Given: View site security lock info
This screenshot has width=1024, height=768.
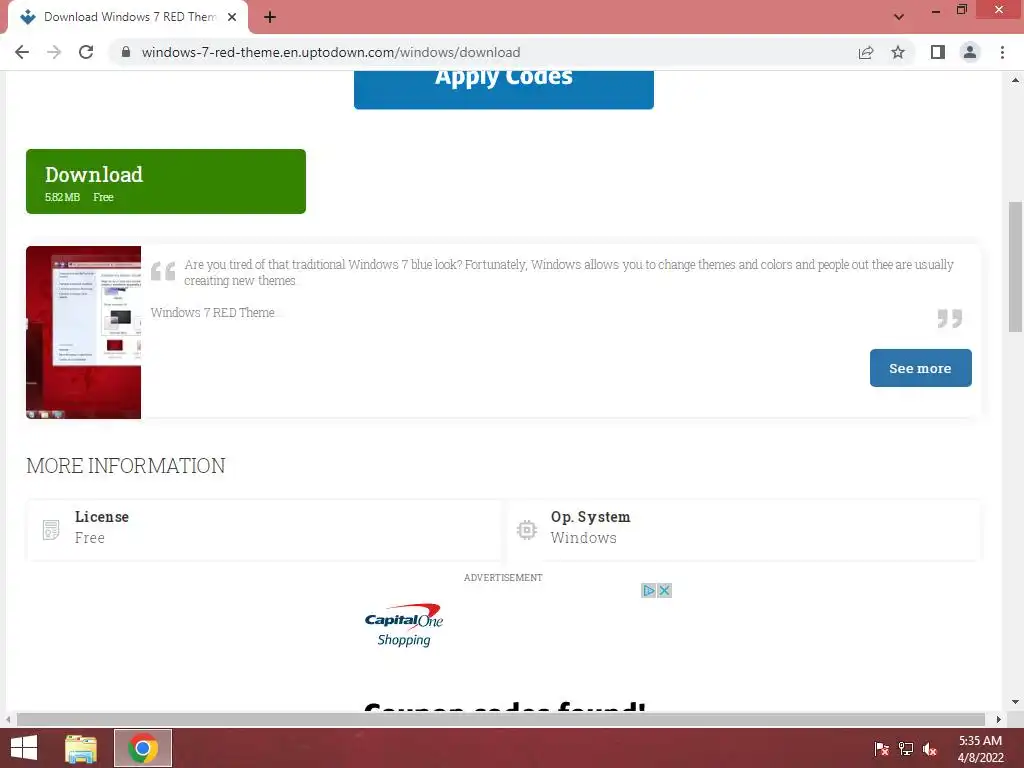Looking at the screenshot, I should point(126,52).
